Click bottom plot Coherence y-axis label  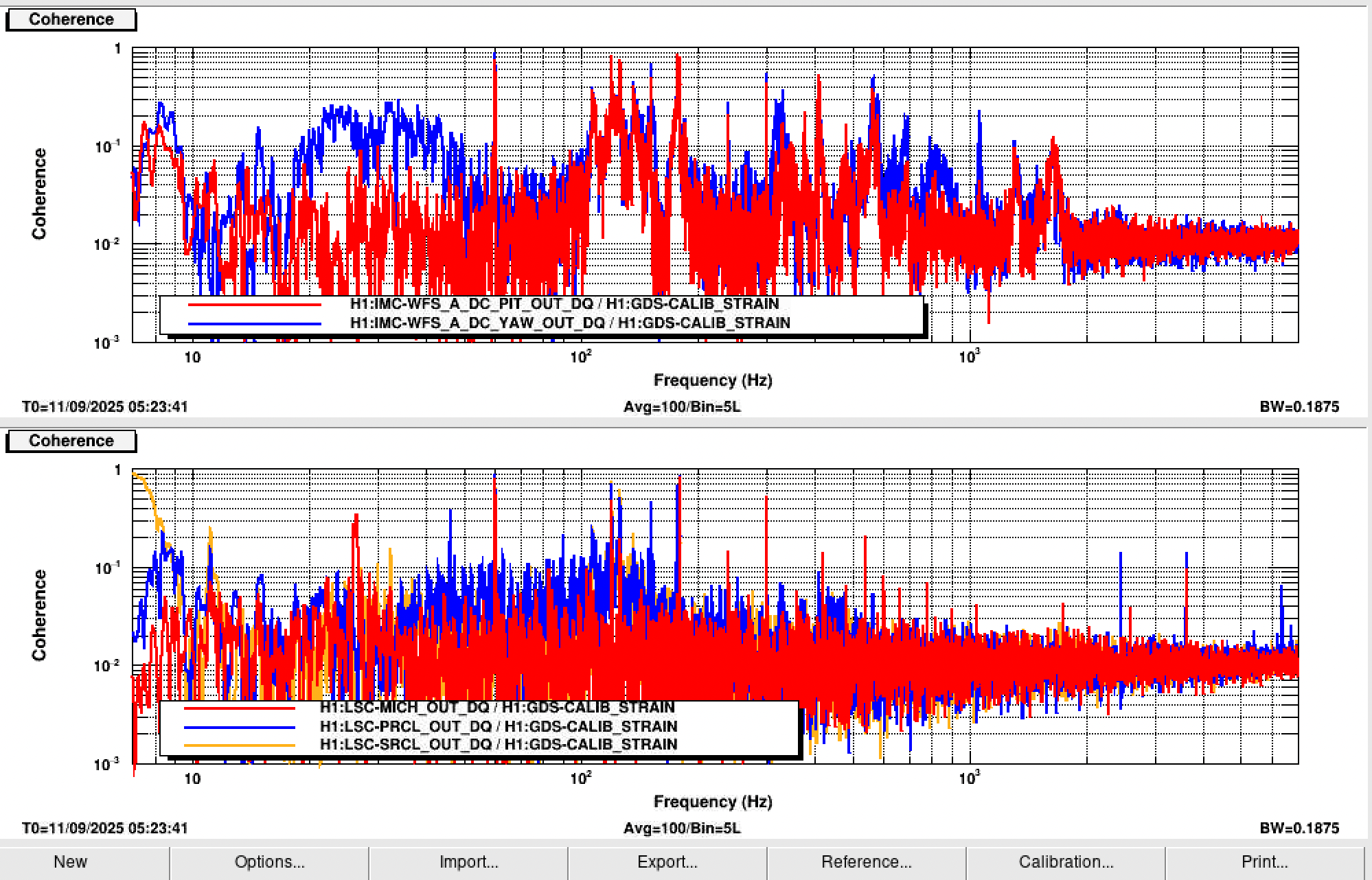click(39, 615)
